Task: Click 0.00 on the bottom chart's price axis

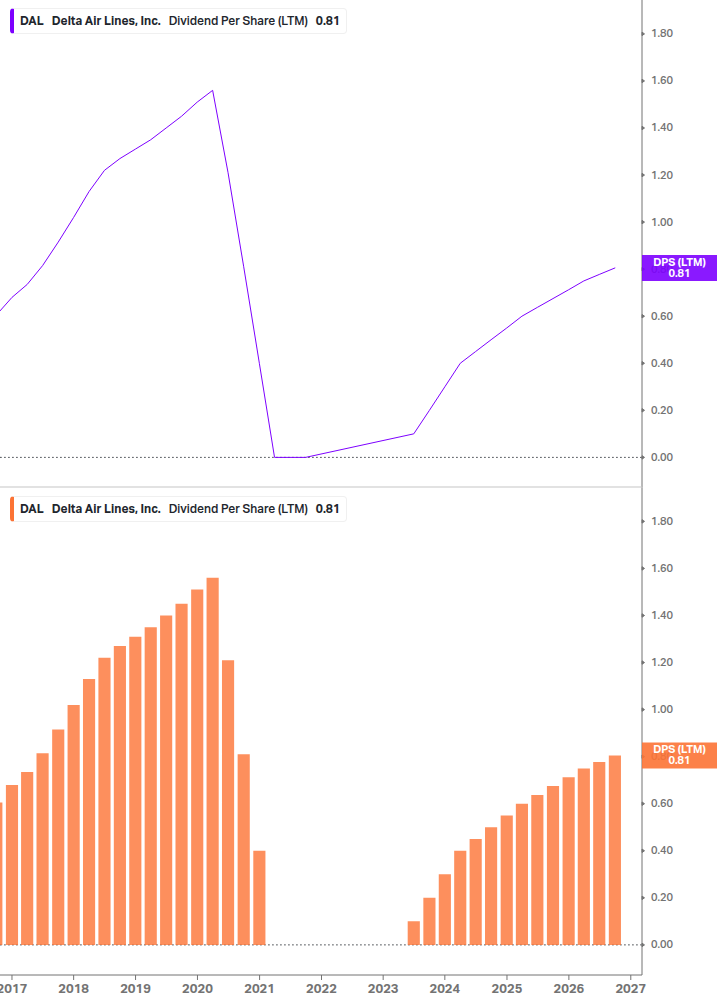Action: point(662,944)
